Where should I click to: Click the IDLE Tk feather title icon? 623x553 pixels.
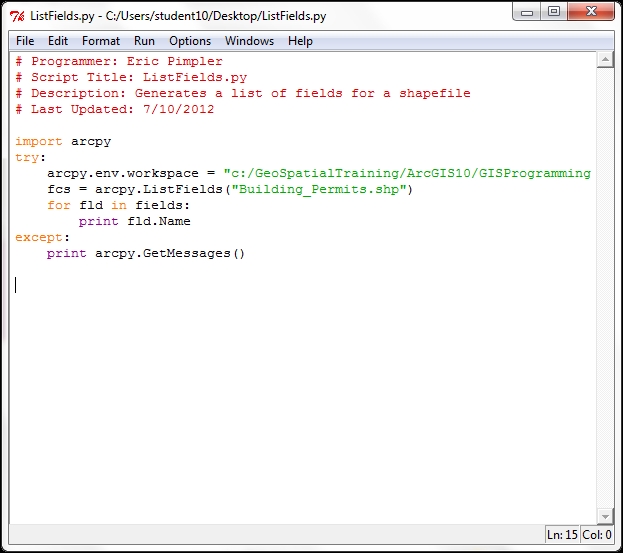pyautogui.click(x=17, y=16)
